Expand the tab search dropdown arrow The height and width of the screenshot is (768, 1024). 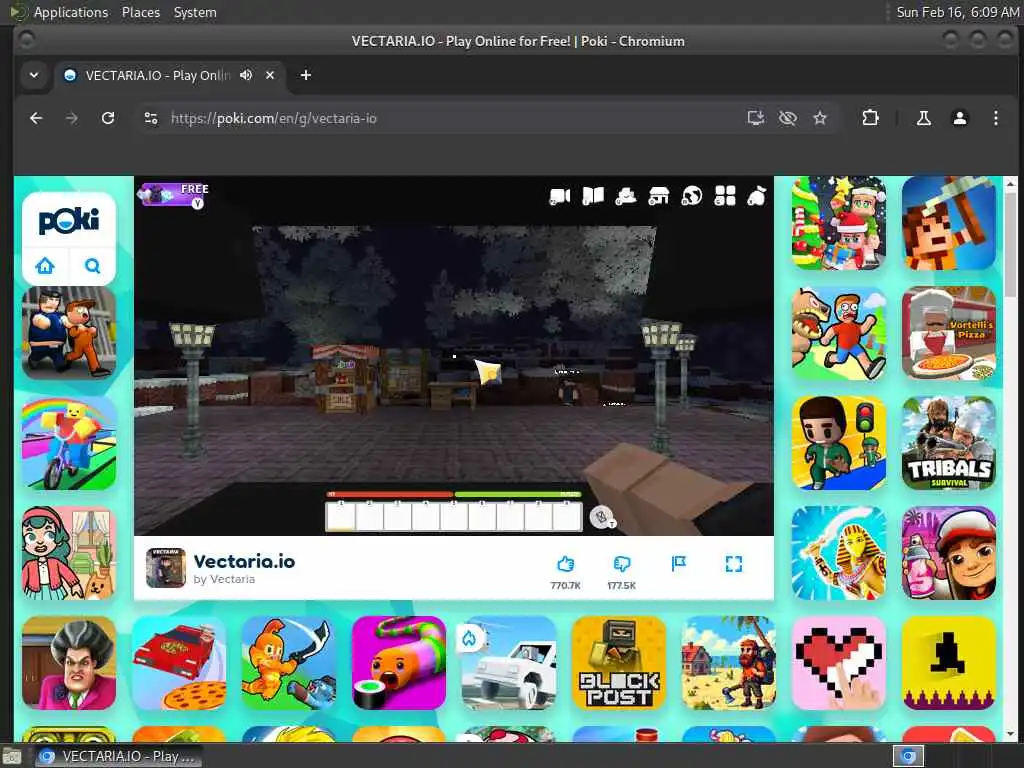(x=34, y=75)
